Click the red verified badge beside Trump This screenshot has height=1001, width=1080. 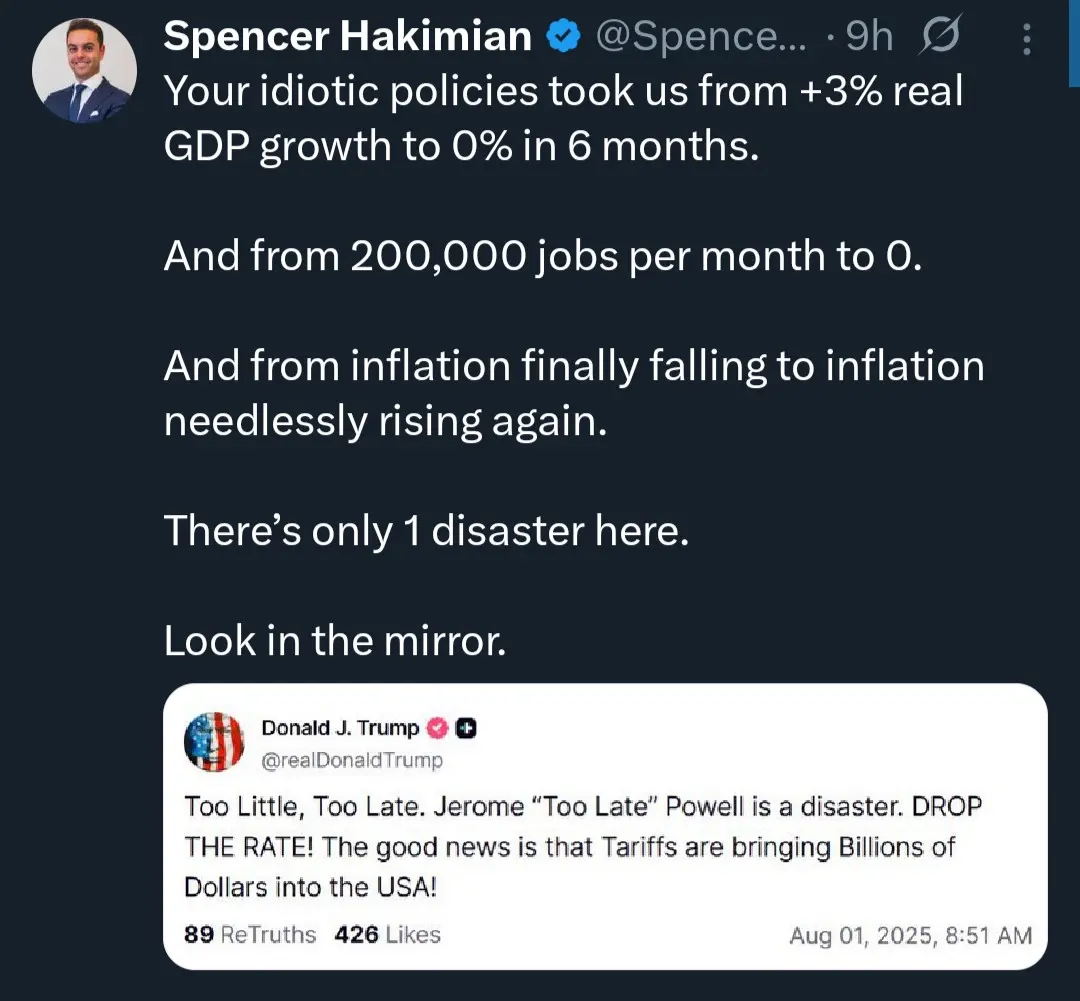tap(438, 728)
